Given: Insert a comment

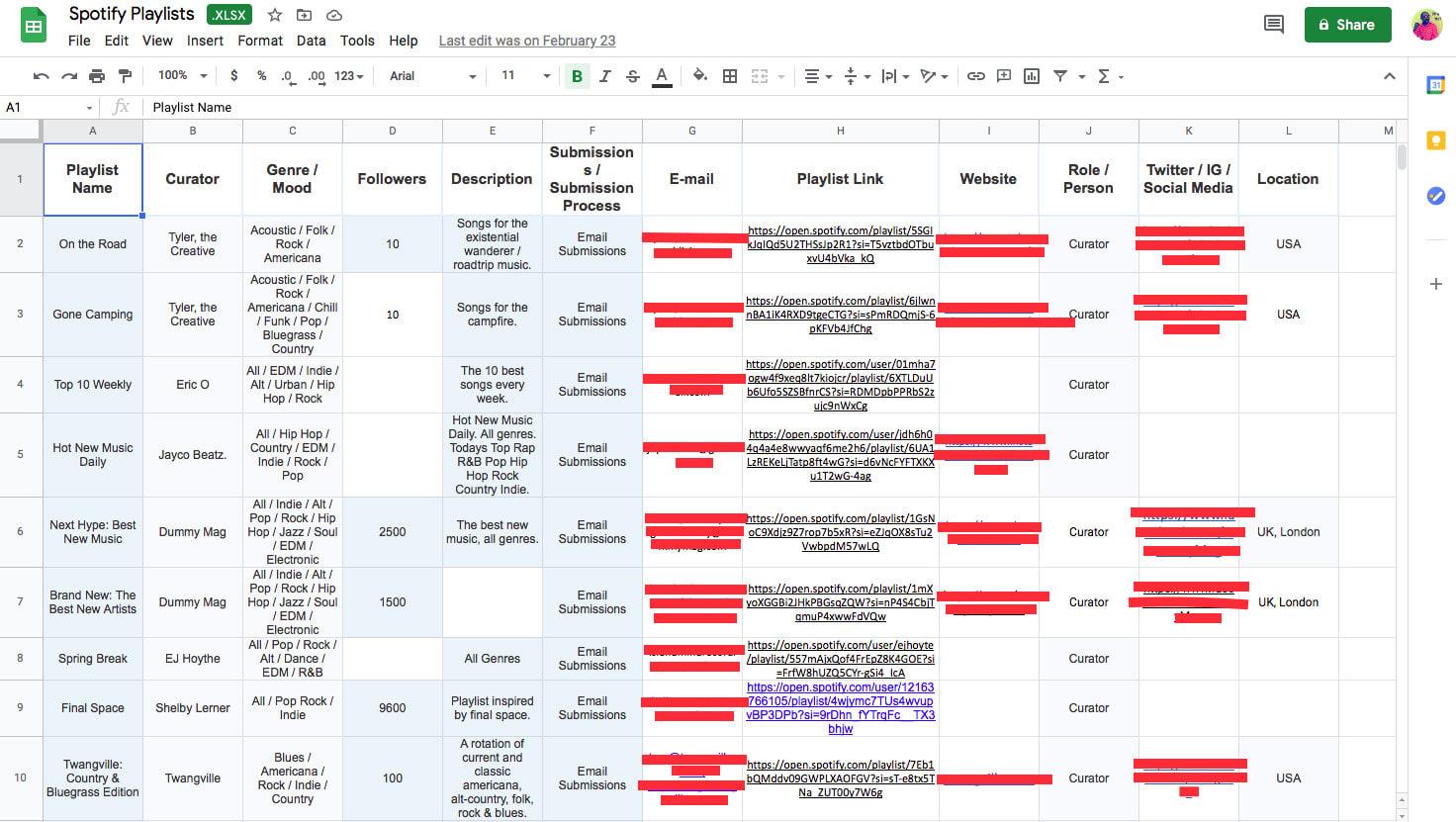Looking at the screenshot, I should pos(1003,75).
